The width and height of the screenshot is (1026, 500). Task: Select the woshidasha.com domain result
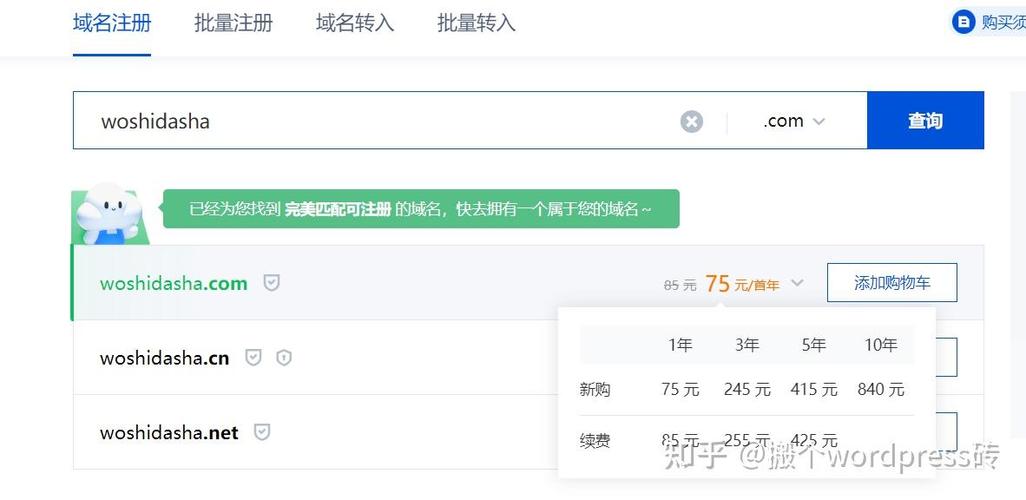(173, 283)
